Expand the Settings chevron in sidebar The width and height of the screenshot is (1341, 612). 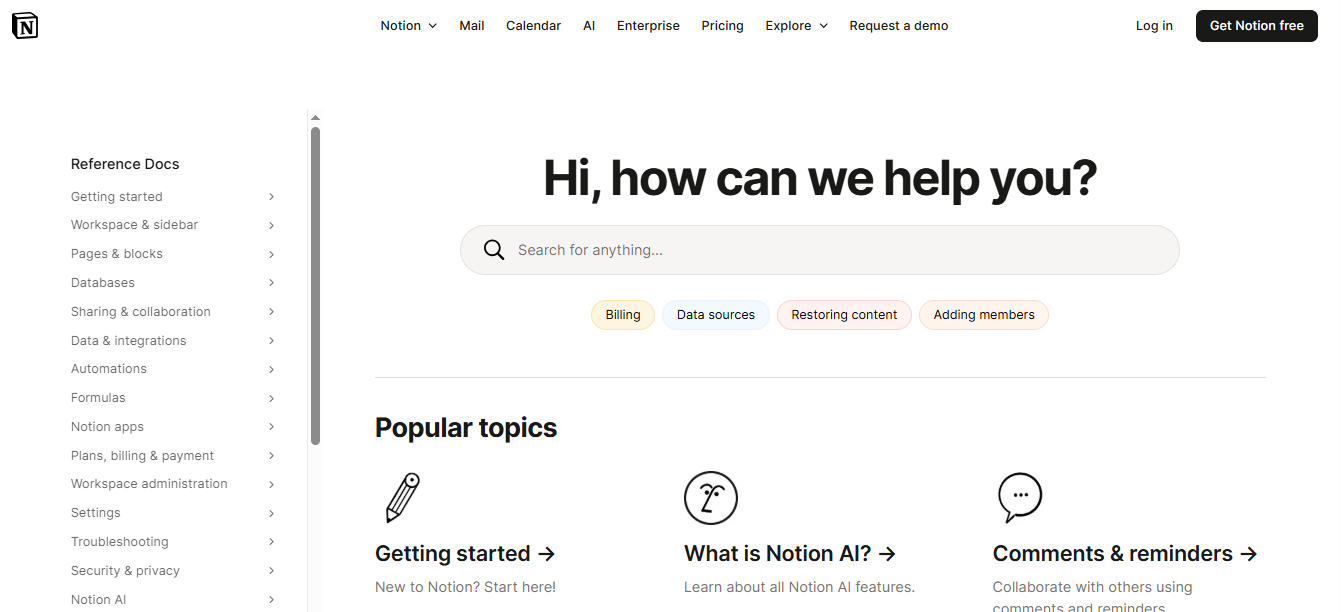(x=271, y=513)
